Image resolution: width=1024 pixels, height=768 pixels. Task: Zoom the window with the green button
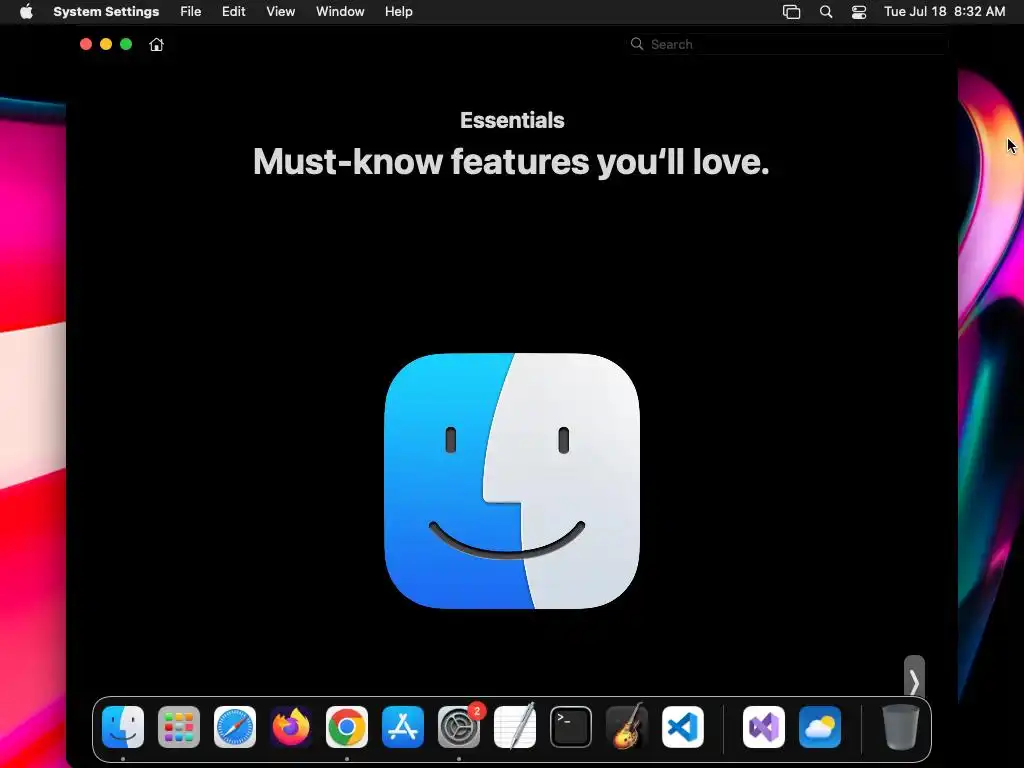(126, 44)
